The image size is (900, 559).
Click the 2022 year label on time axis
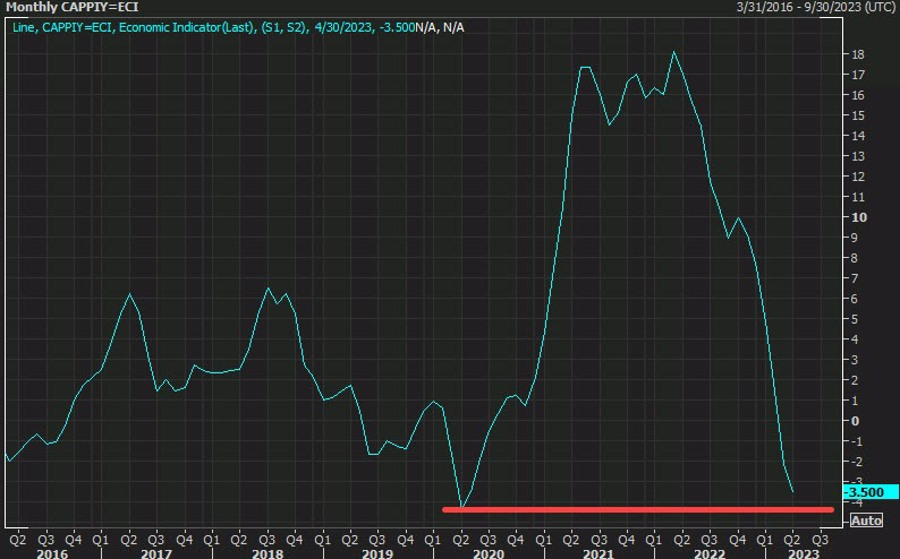click(x=708, y=552)
